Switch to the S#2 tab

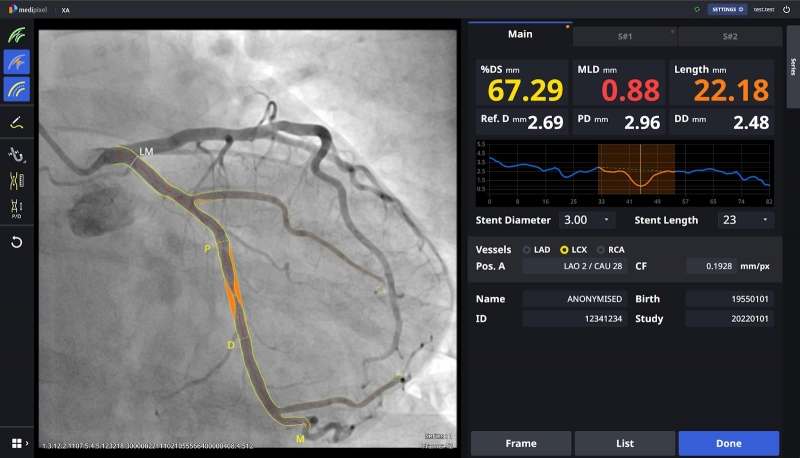coord(729,36)
